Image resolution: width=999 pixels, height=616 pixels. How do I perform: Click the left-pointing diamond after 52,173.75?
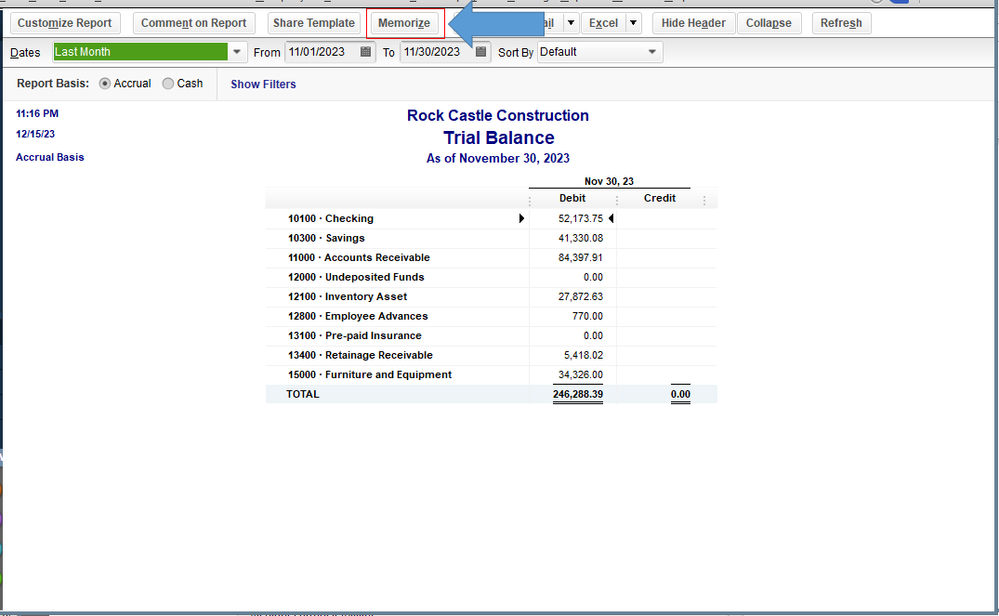(x=611, y=218)
